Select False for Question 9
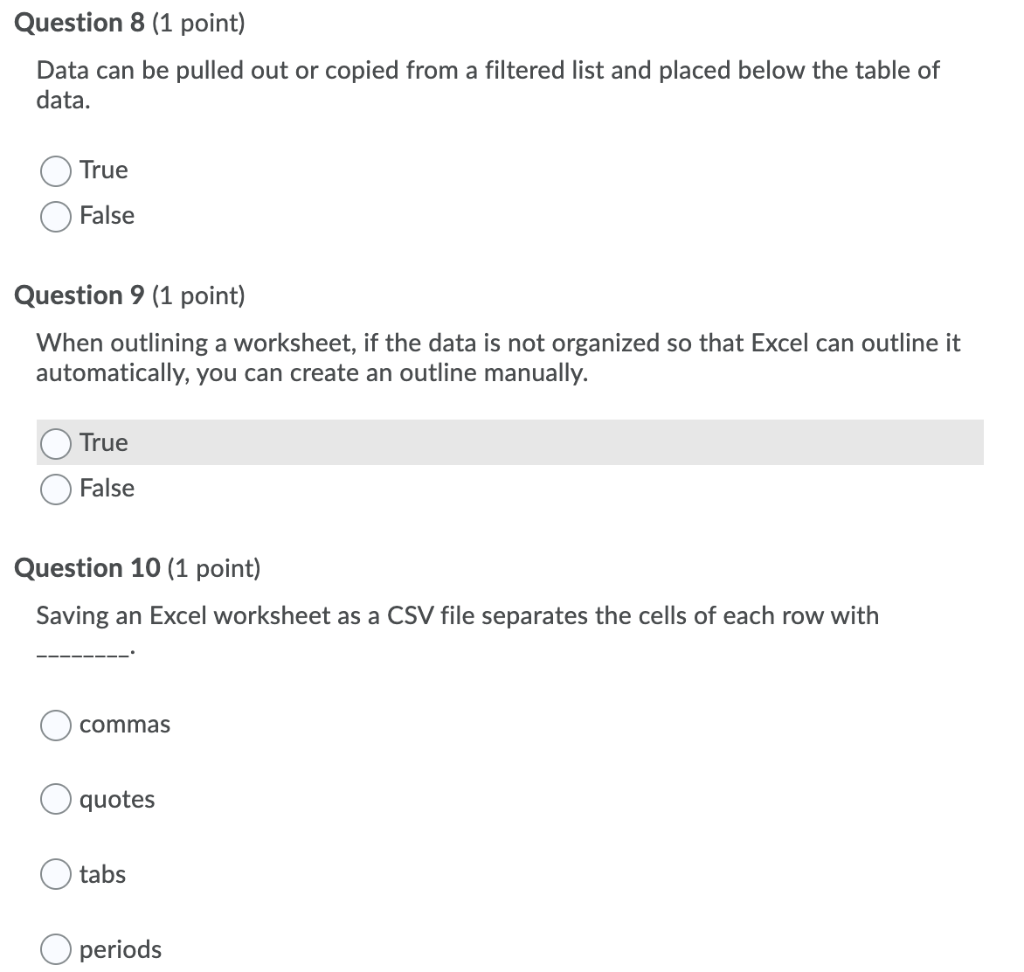1024x972 pixels. coord(55,489)
